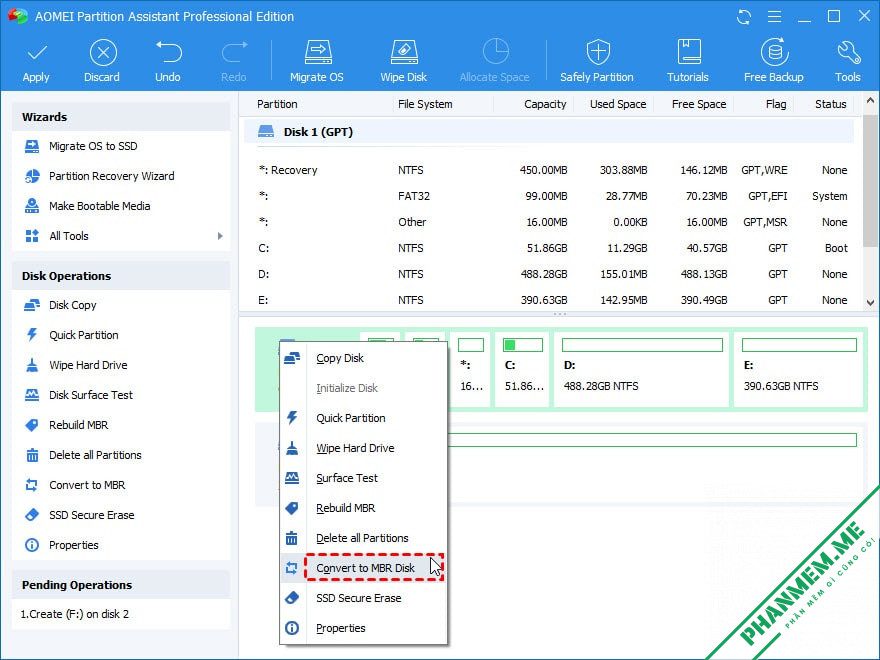The height and width of the screenshot is (660, 880).
Task: Sort by the Partition column header
Action: [x=277, y=104]
